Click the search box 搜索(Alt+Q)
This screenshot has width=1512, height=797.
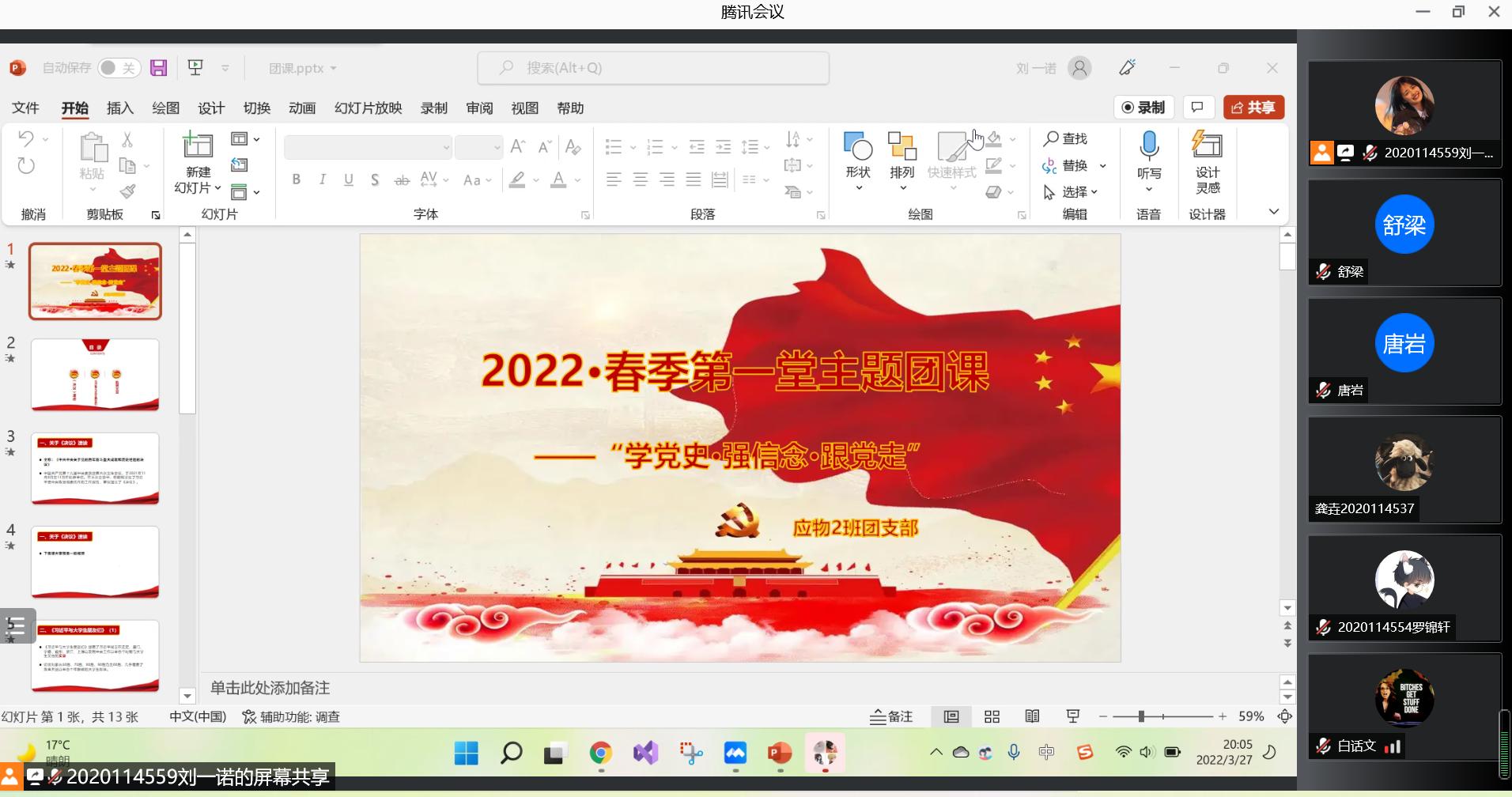coord(653,68)
